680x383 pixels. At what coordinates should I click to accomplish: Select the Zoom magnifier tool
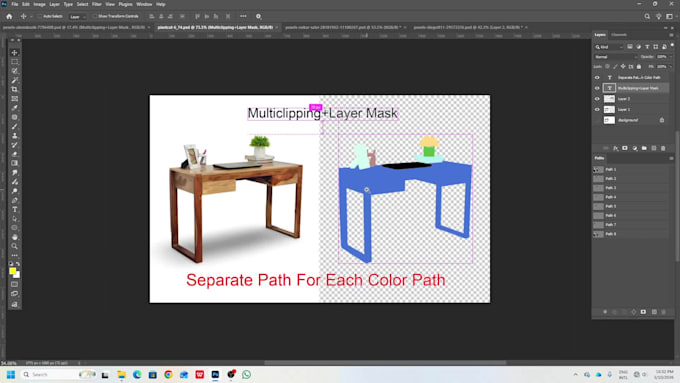14,246
